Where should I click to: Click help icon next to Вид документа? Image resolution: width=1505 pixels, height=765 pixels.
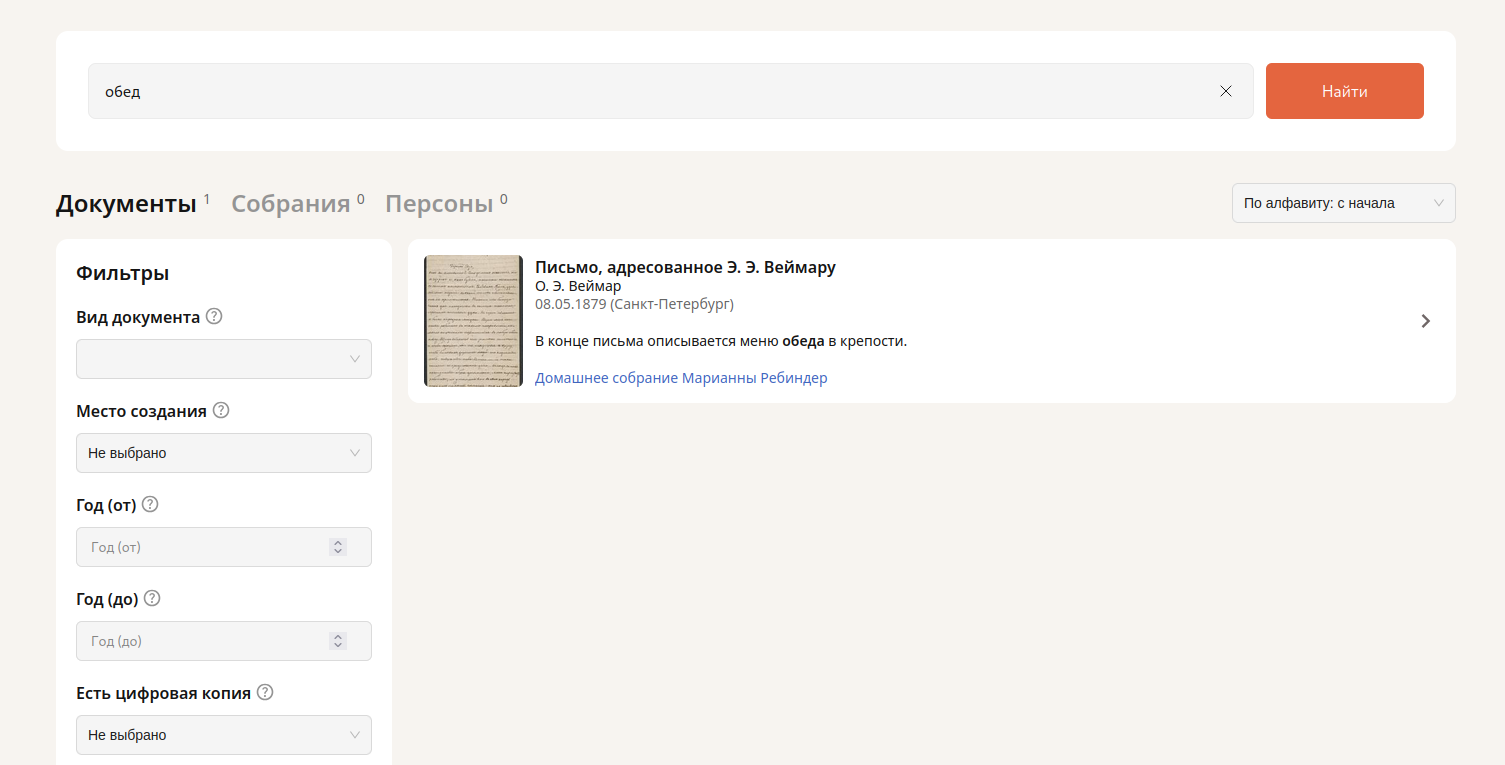(x=214, y=317)
